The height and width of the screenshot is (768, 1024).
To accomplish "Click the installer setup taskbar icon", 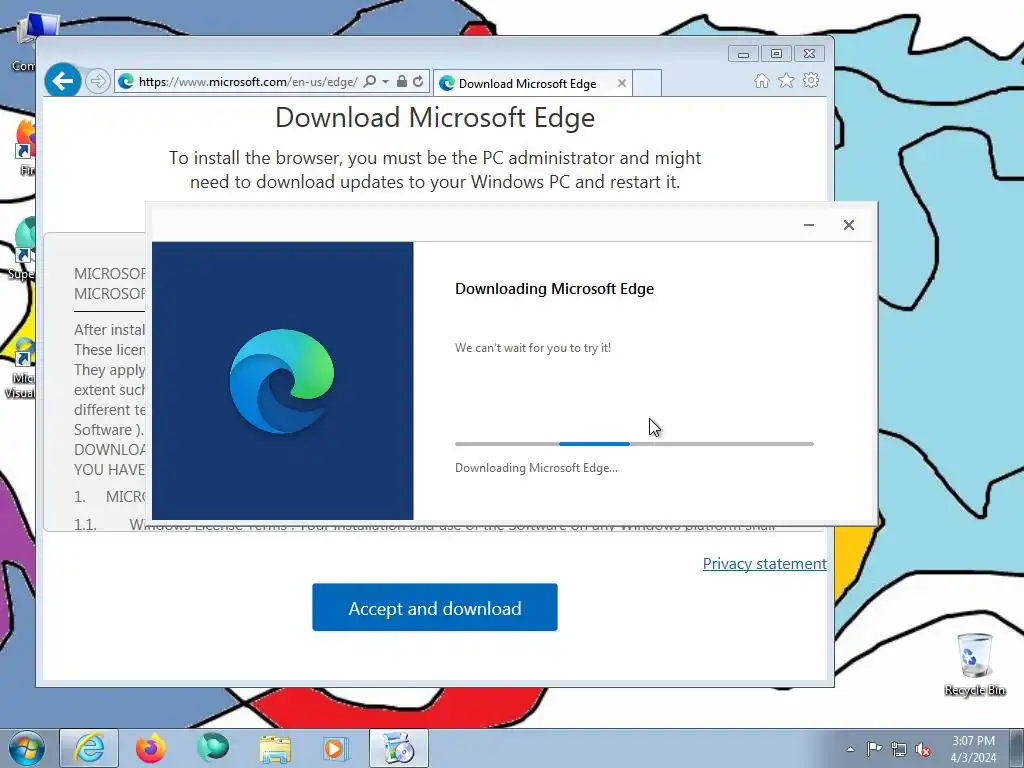I will click(x=399, y=748).
